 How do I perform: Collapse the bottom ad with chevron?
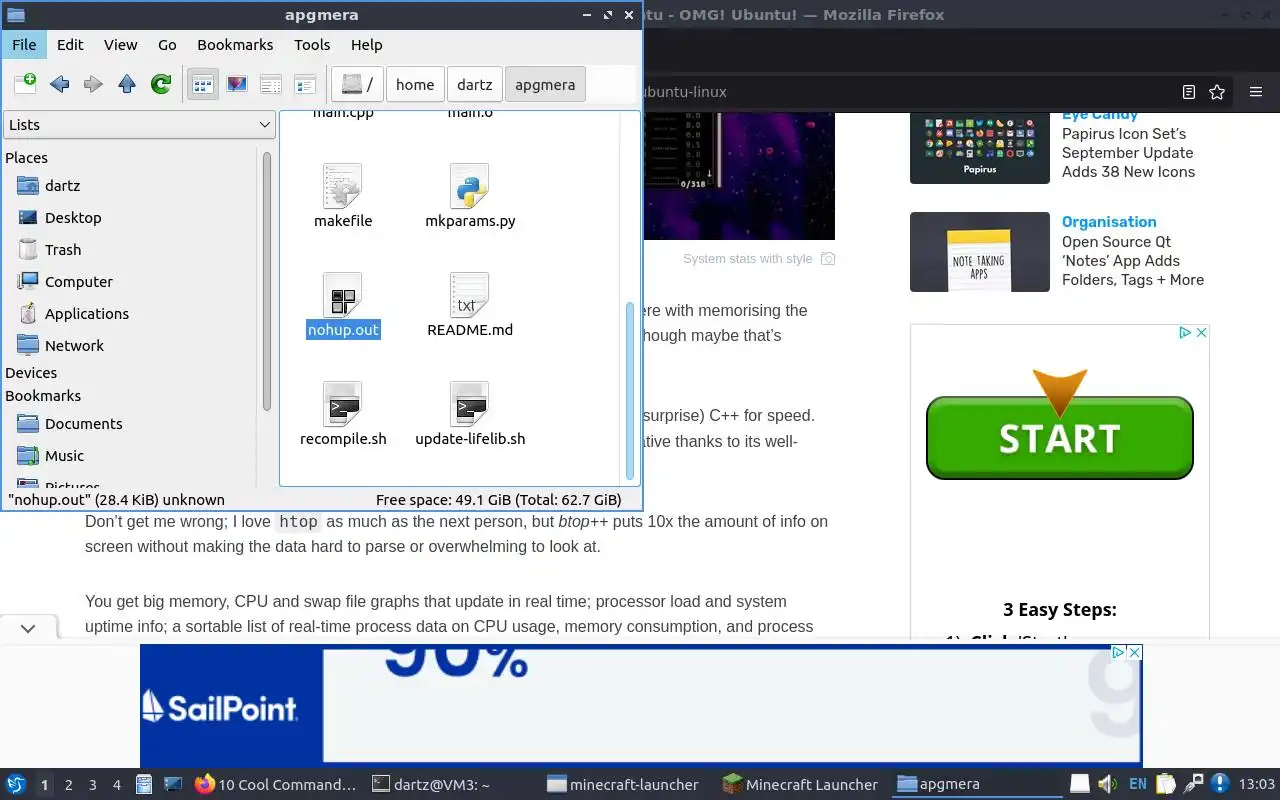point(28,629)
